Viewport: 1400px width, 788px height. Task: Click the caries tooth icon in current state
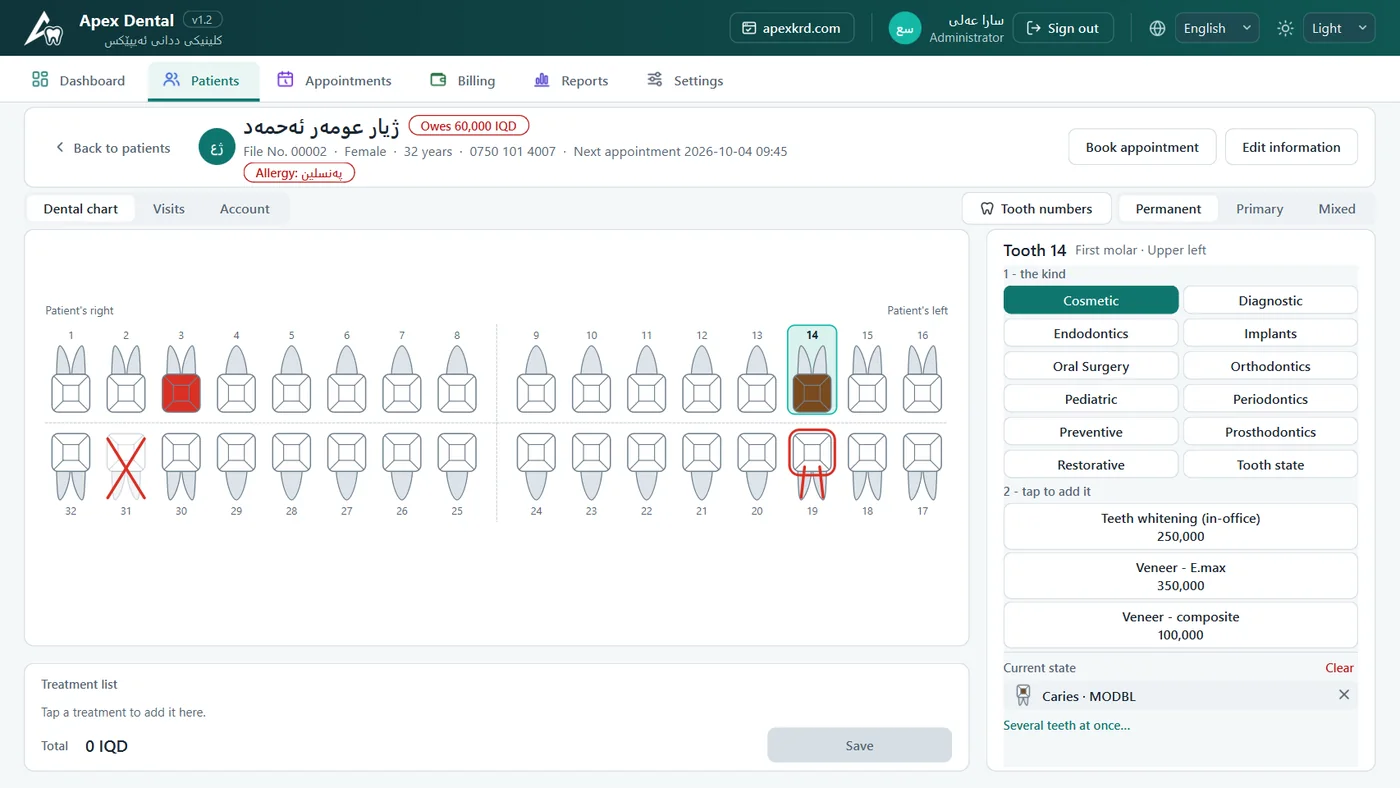[x=1023, y=695]
